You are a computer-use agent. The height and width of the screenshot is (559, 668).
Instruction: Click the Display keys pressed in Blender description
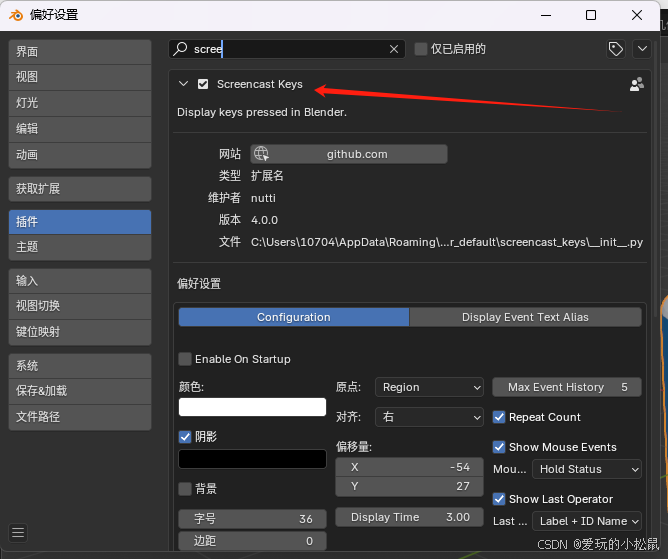[x=262, y=112]
